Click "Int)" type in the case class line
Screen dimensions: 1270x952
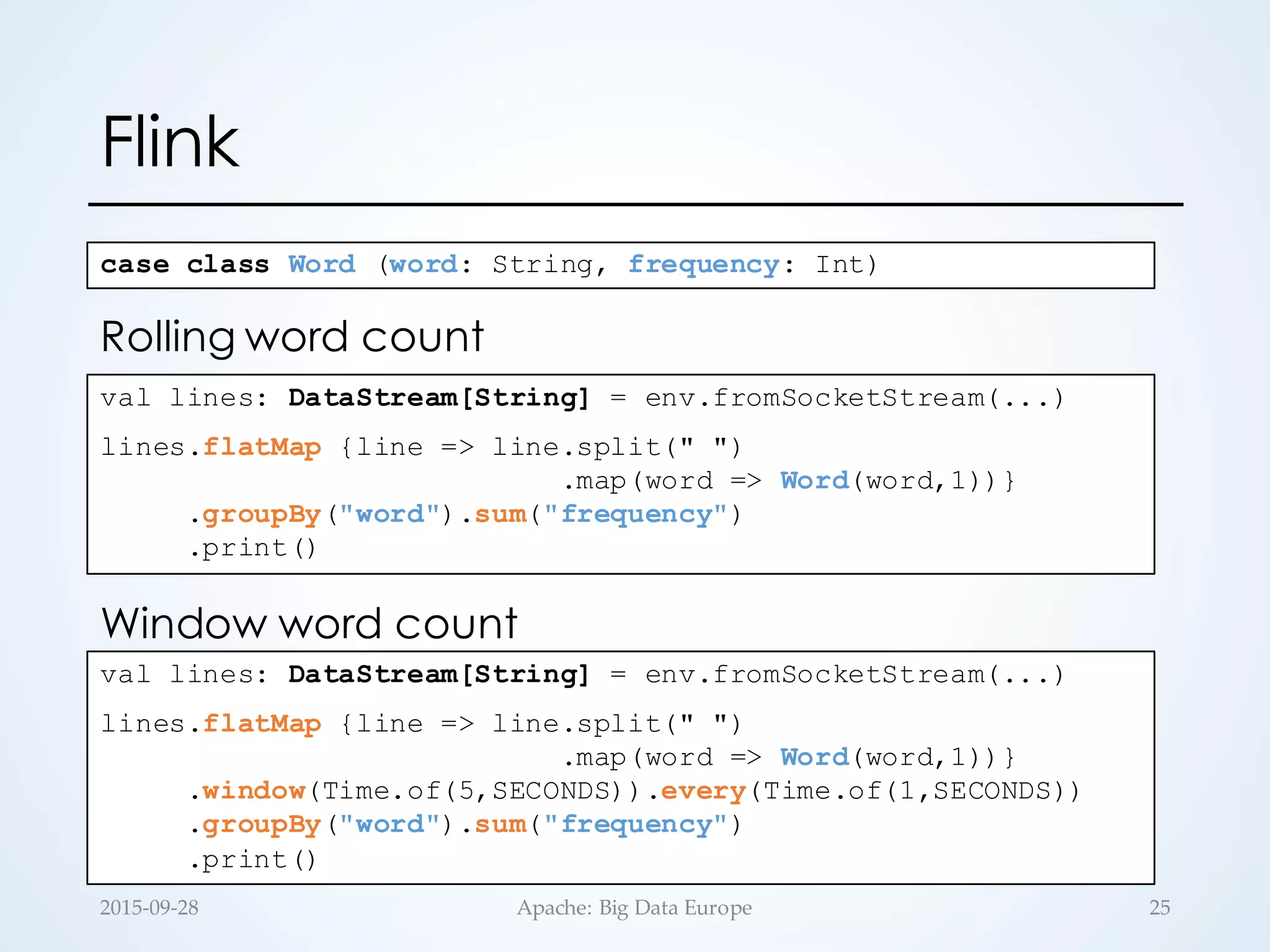(x=846, y=265)
